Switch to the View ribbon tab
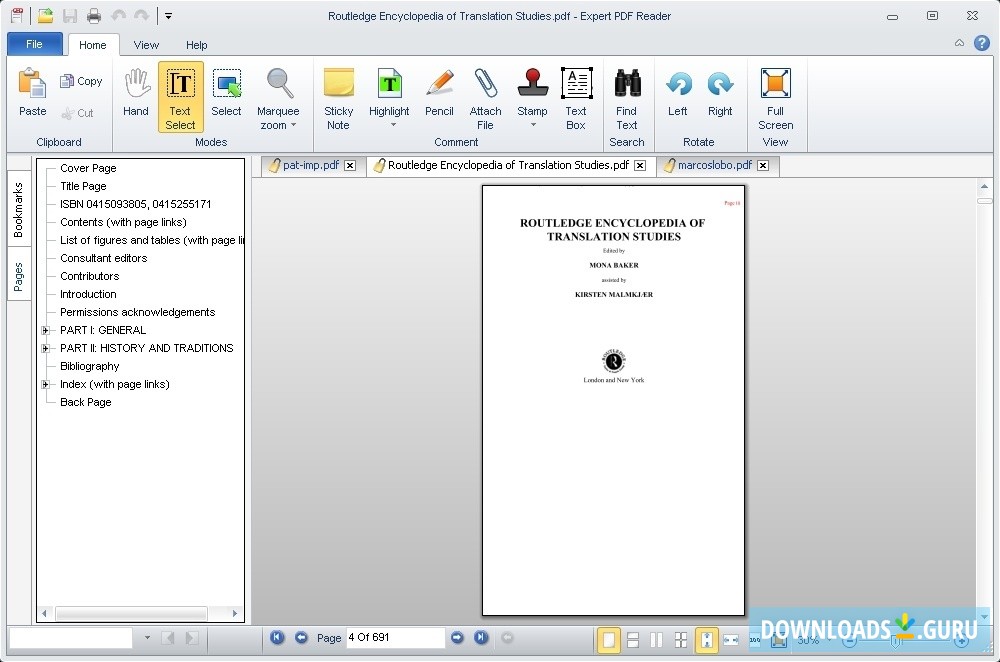1000x662 pixels. coord(146,45)
